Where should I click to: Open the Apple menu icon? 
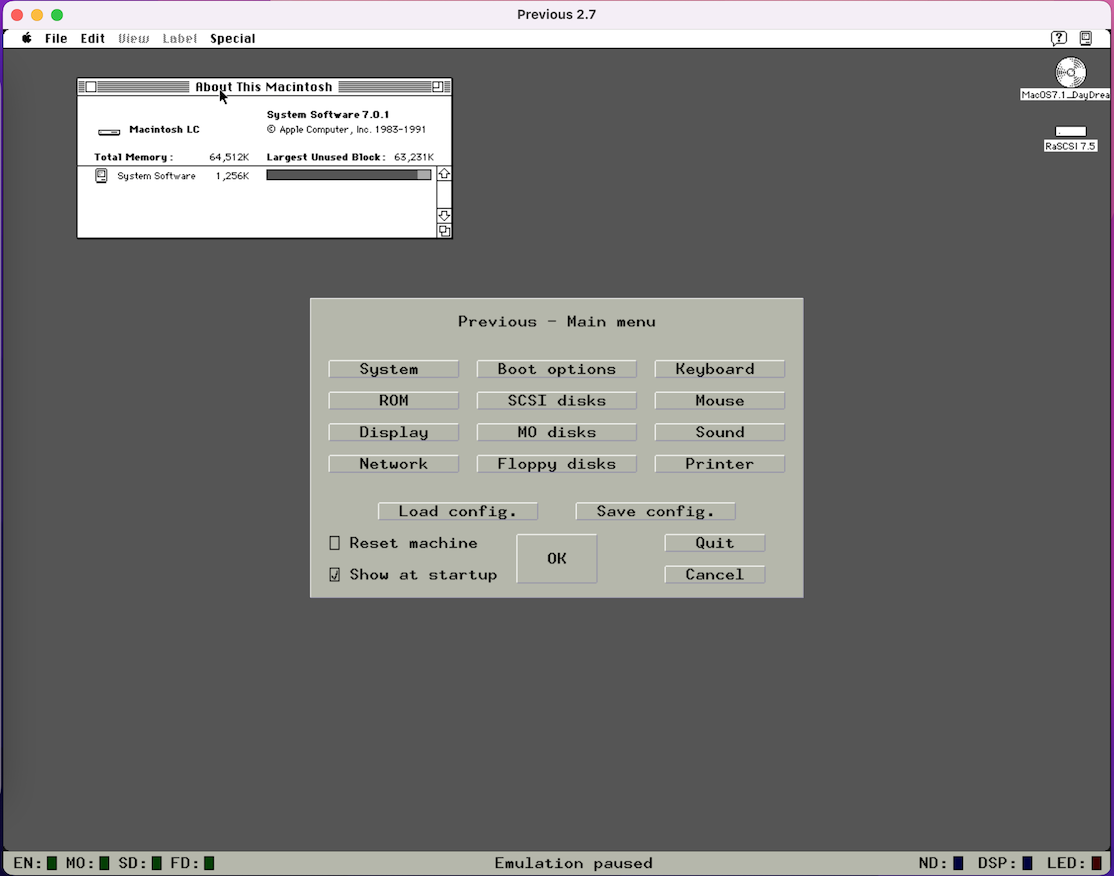(x=27, y=38)
